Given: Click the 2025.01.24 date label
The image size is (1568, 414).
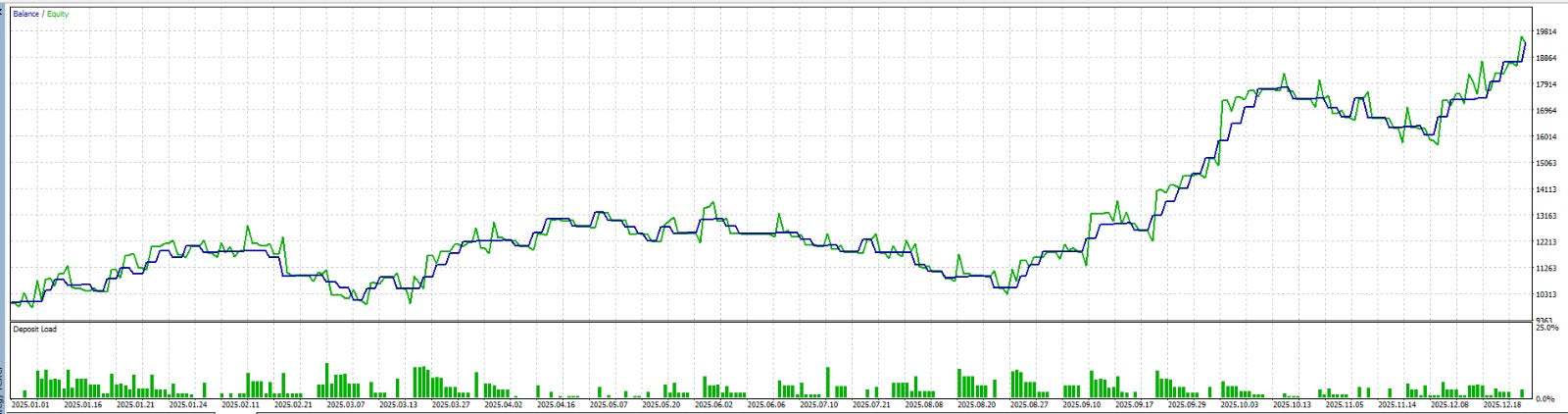Looking at the screenshot, I should pyautogui.click(x=188, y=404).
